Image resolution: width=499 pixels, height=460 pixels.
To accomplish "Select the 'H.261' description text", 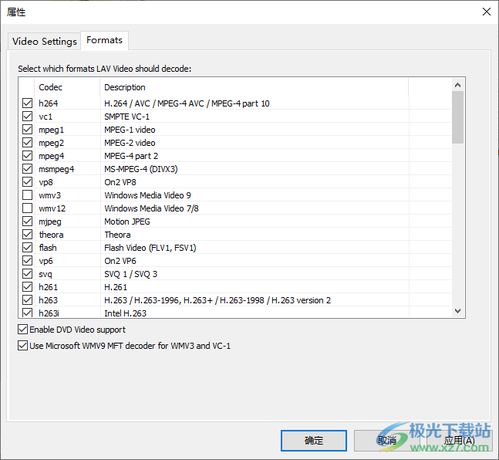I will 115,287.
